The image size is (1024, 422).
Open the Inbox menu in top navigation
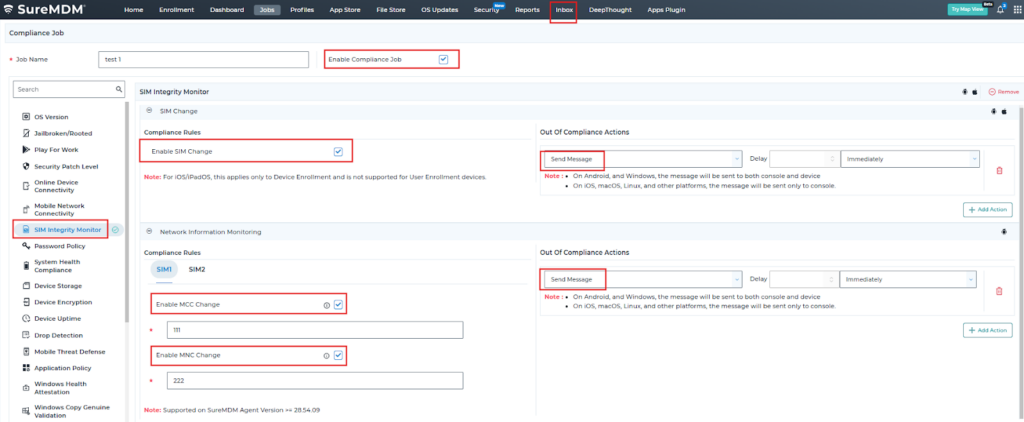(x=563, y=9)
